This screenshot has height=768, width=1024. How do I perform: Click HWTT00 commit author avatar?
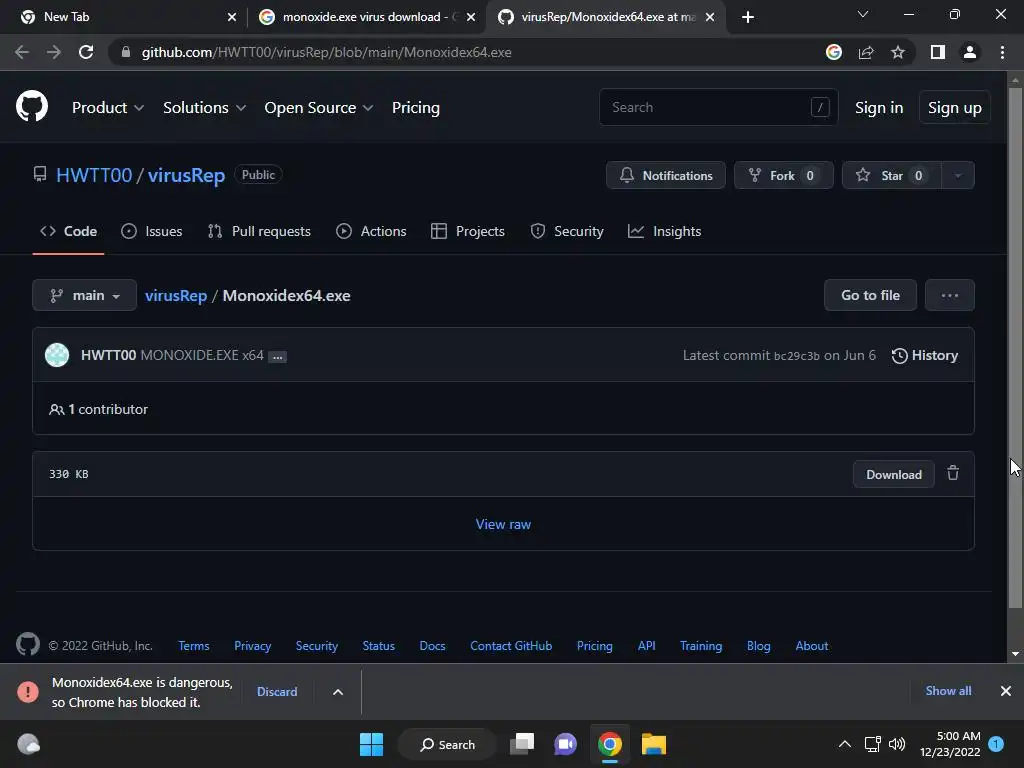click(57, 355)
